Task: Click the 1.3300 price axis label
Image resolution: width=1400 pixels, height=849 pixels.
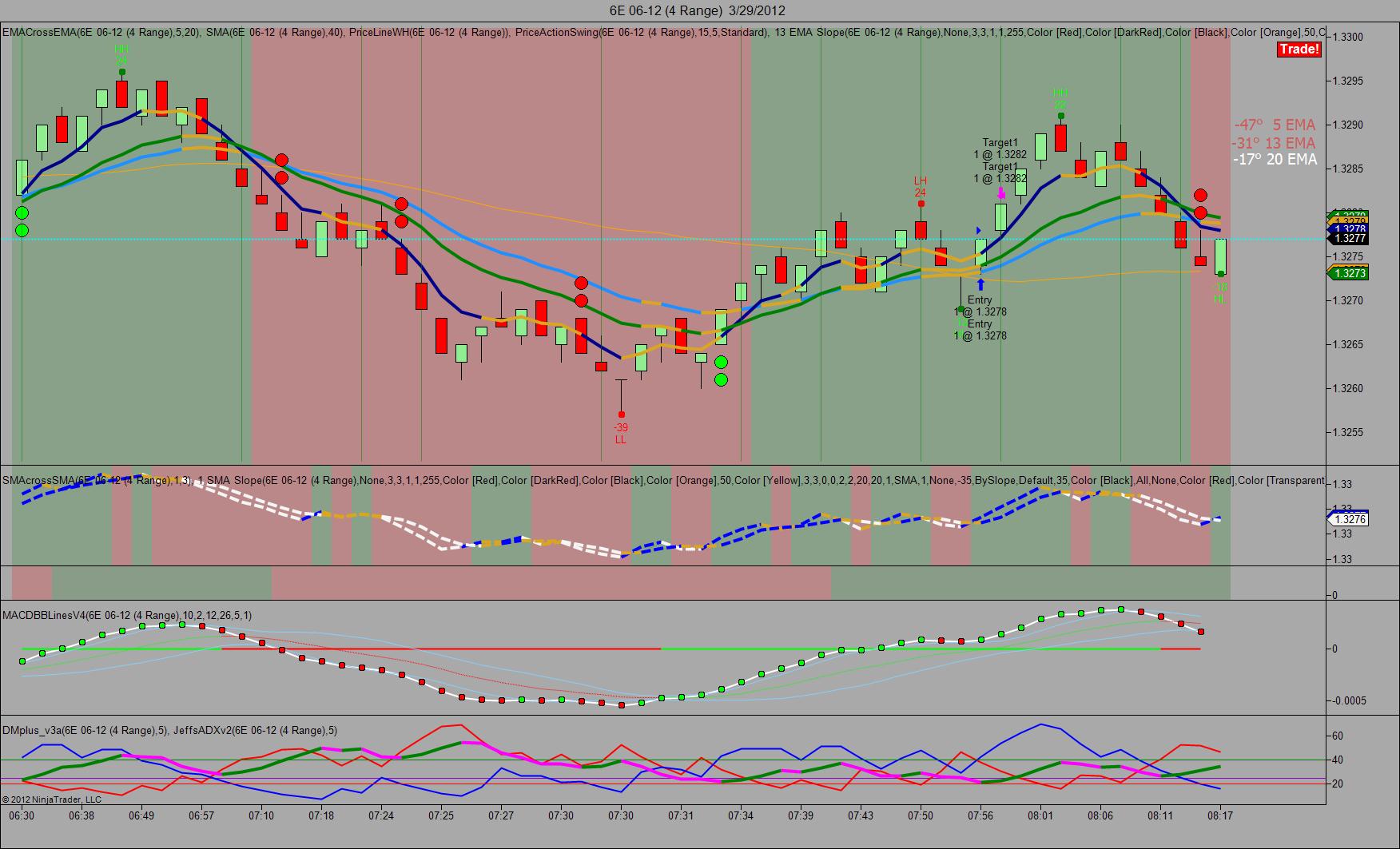Action: (1347, 37)
